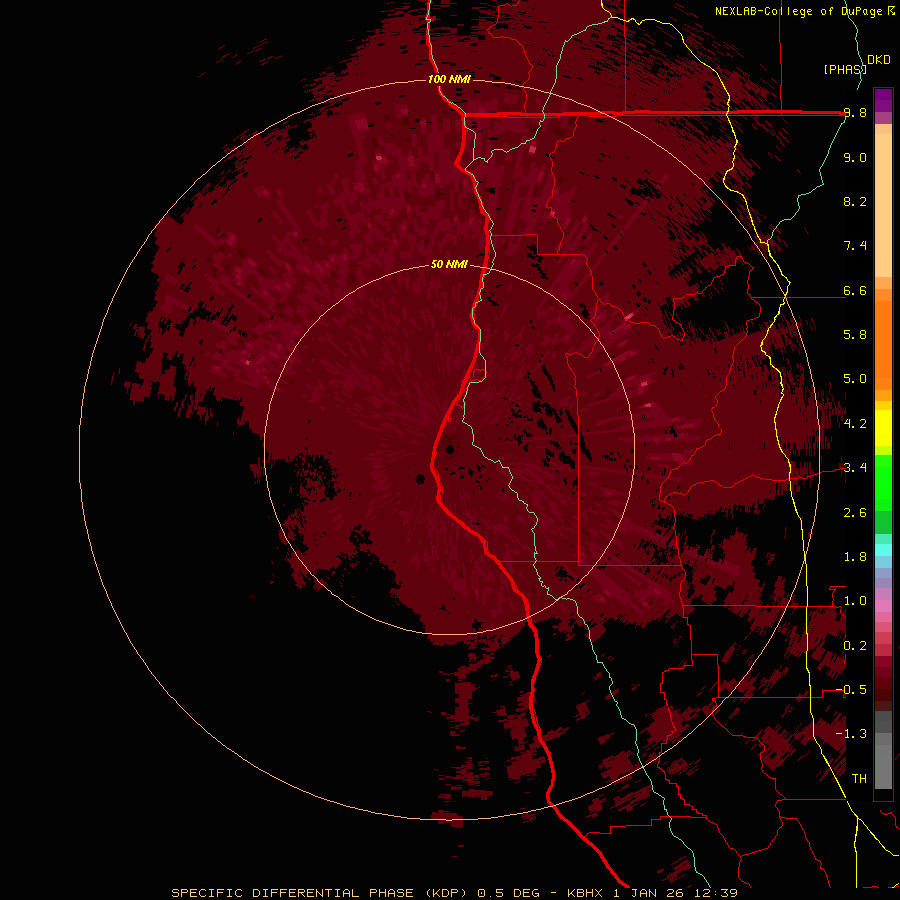Click the purple top color bar segment

883,100
